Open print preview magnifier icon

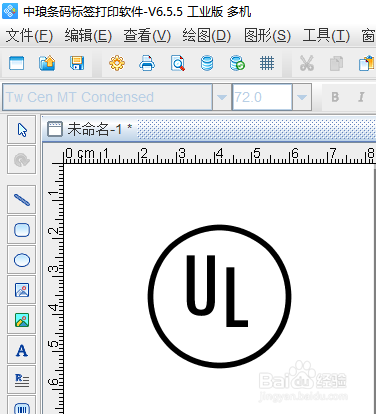(177, 63)
